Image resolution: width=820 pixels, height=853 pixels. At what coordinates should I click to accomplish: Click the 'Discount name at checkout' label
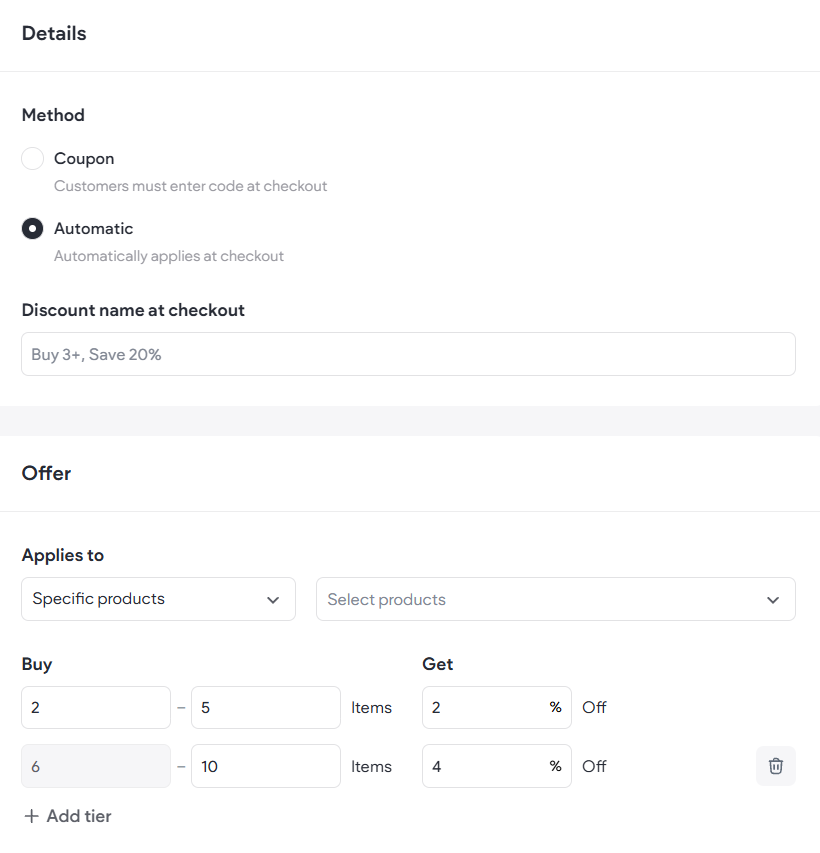click(x=133, y=310)
